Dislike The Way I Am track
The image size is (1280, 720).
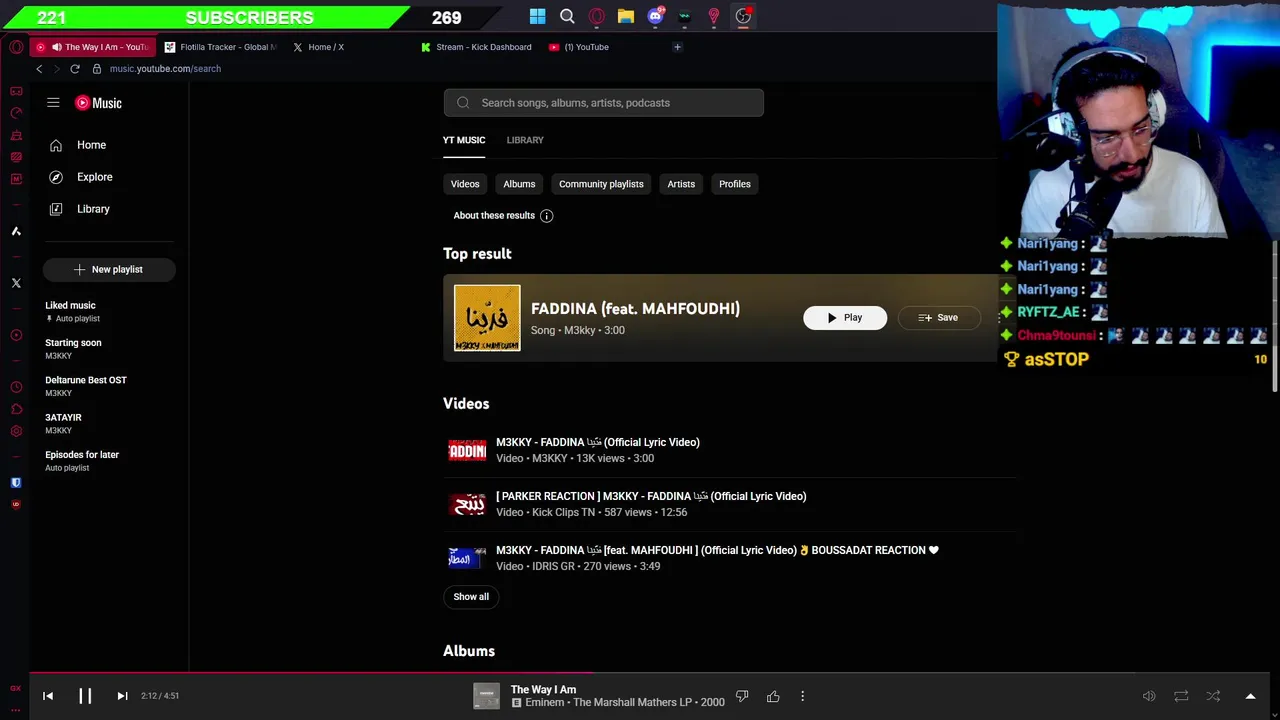(x=742, y=696)
